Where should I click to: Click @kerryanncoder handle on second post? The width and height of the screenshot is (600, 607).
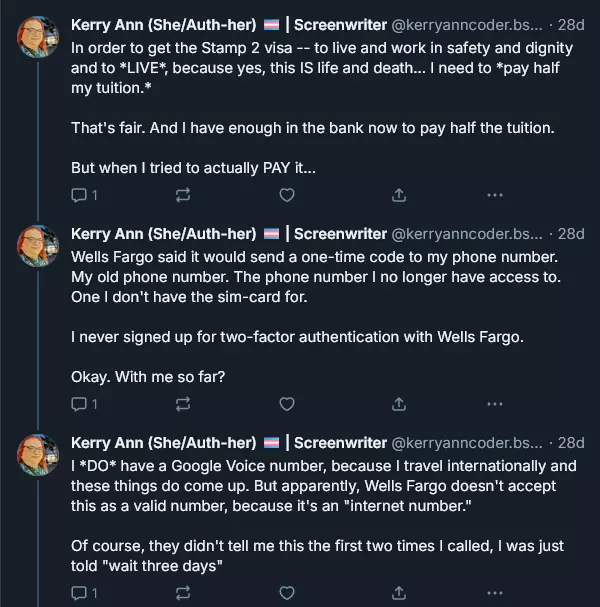[467, 233]
